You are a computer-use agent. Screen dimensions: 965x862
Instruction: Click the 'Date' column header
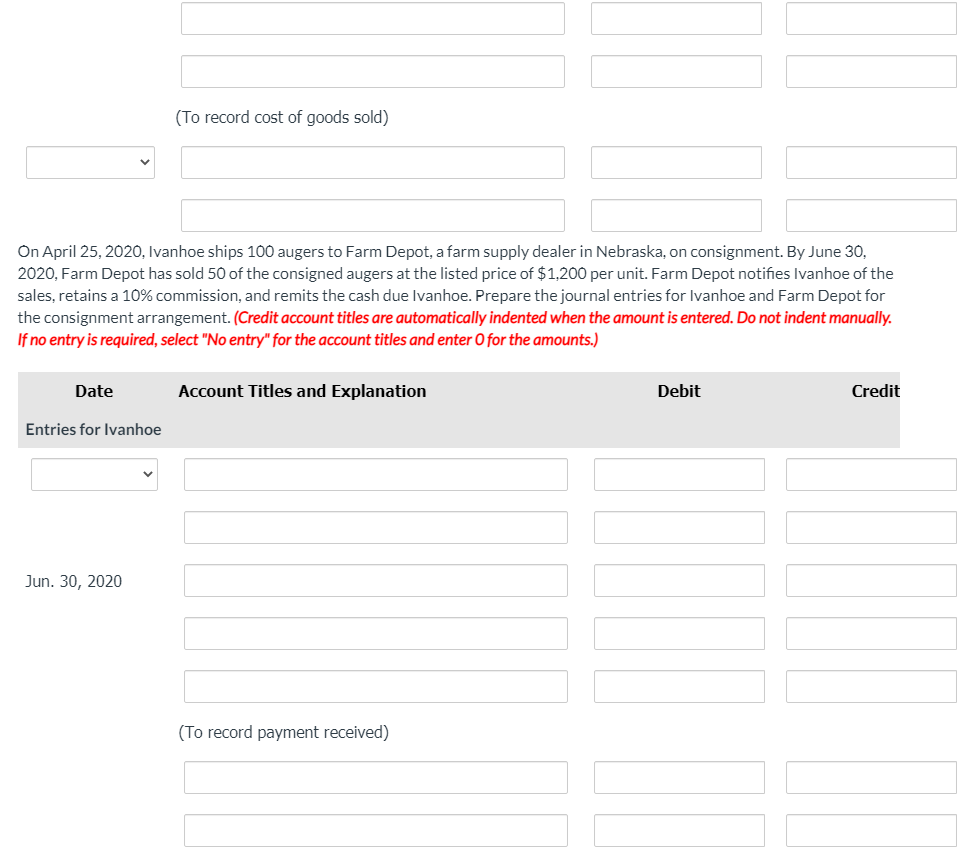[x=94, y=391]
